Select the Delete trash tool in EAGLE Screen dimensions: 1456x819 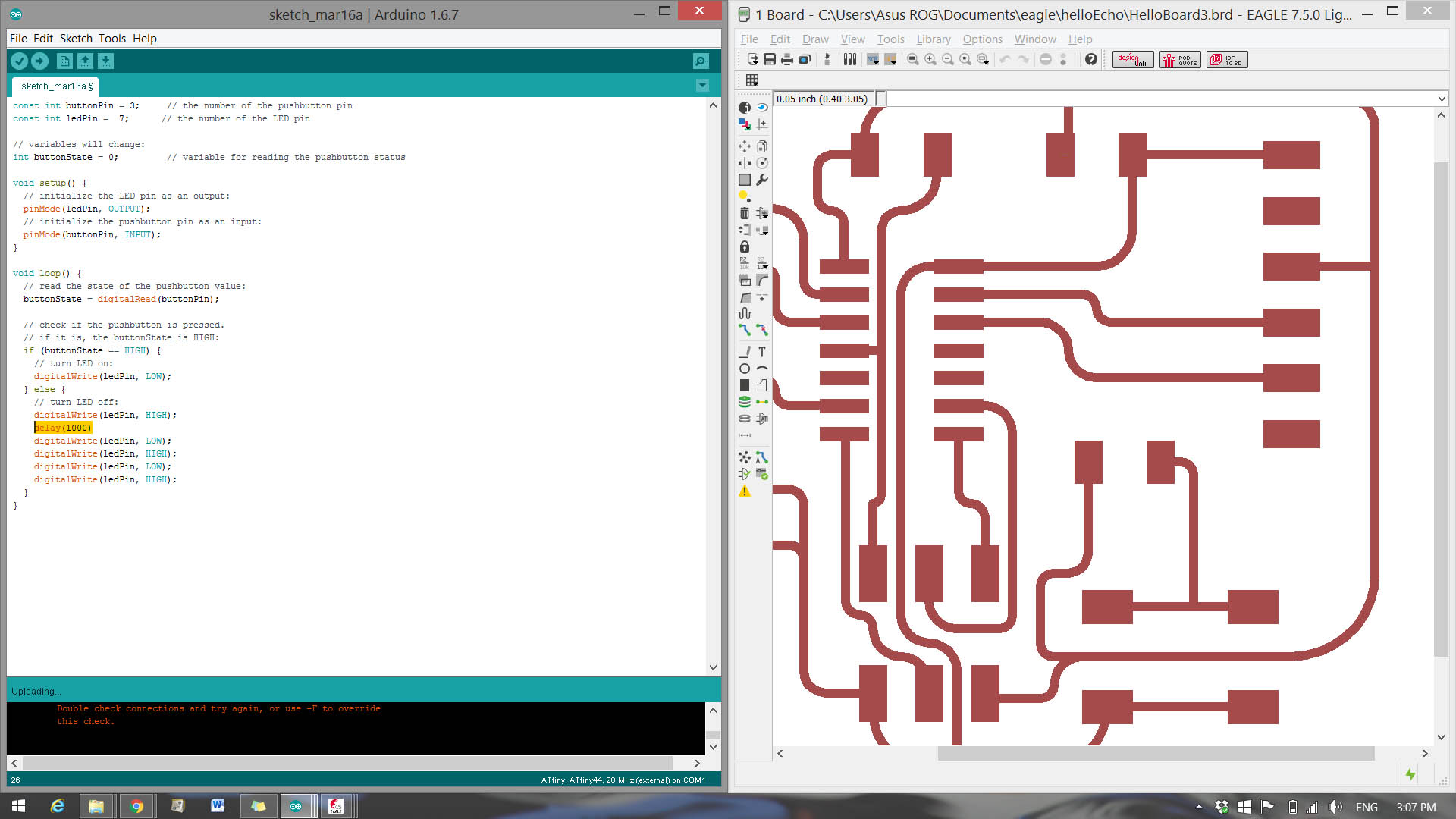click(745, 213)
